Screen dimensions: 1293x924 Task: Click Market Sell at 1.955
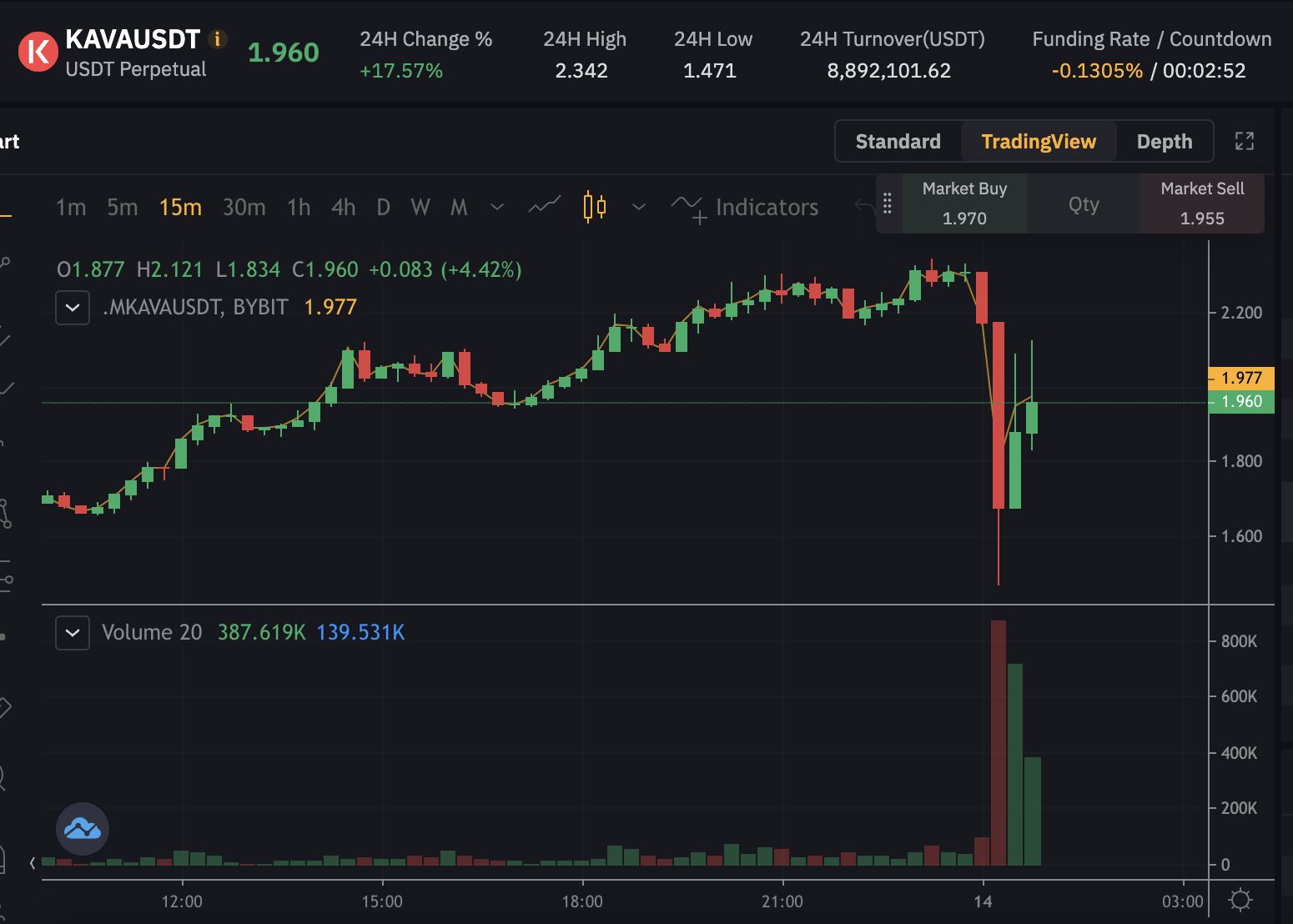(x=1202, y=203)
